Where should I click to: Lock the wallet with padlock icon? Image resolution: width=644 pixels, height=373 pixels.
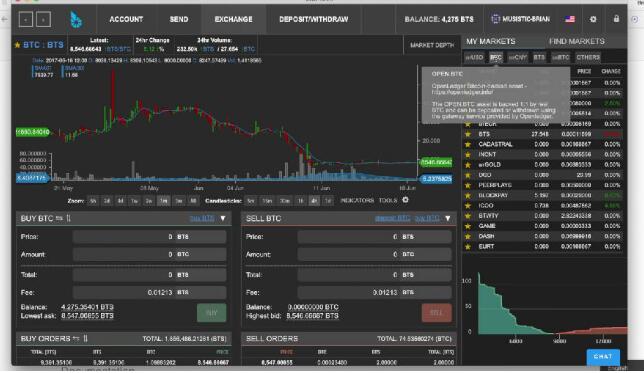click(x=616, y=18)
